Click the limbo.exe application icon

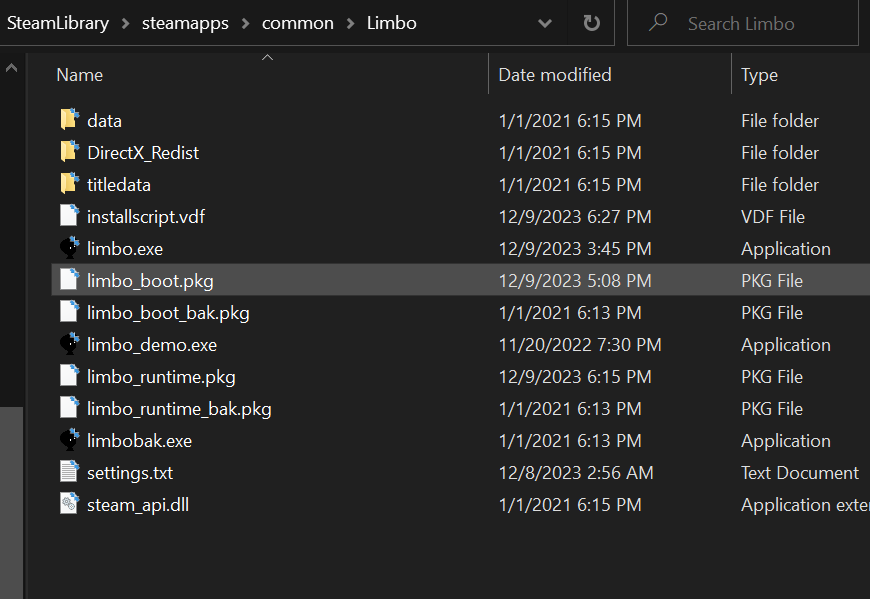pyautogui.click(x=69, y=249)
